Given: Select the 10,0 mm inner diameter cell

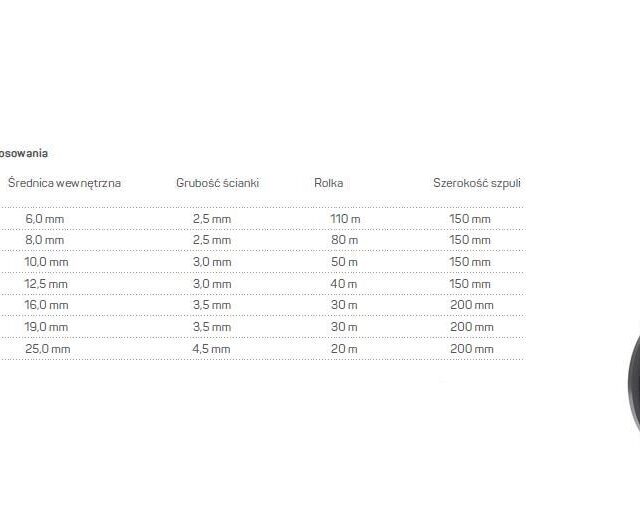Looking at the screenshot, I should (46, 262).
